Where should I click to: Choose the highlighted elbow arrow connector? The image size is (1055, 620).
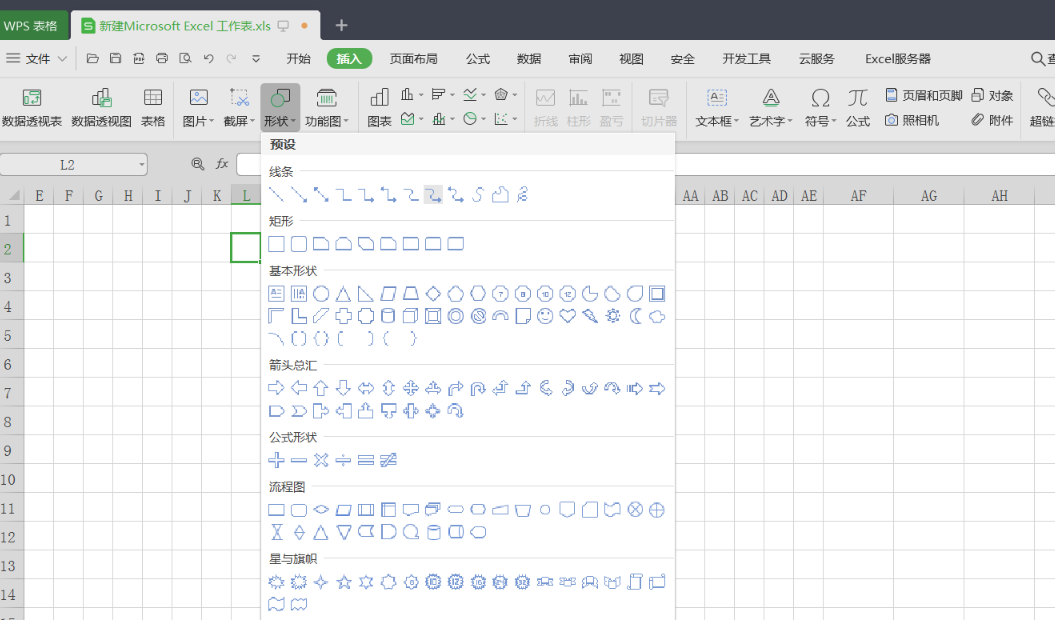click(433, 195)
